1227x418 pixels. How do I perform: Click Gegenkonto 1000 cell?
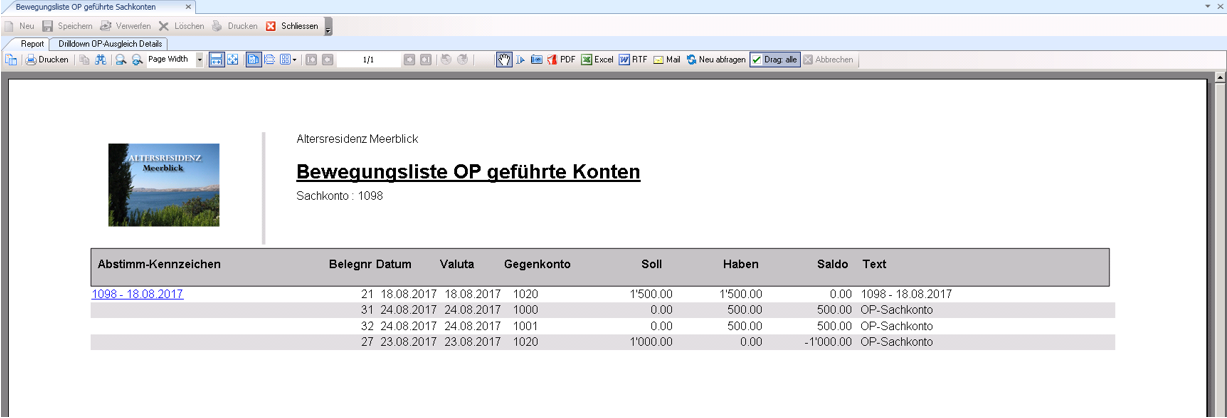click(527, 310)
